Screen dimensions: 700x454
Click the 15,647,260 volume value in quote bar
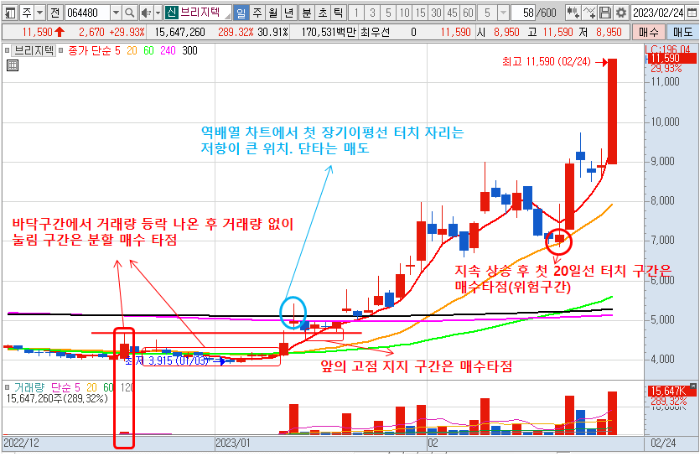(x=180, y=32)
